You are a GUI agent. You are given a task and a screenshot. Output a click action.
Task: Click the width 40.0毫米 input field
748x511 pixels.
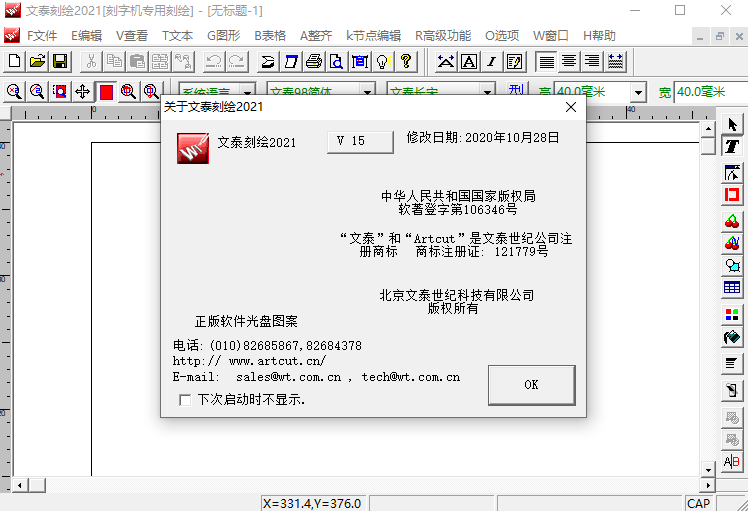[x=711, y=92]
